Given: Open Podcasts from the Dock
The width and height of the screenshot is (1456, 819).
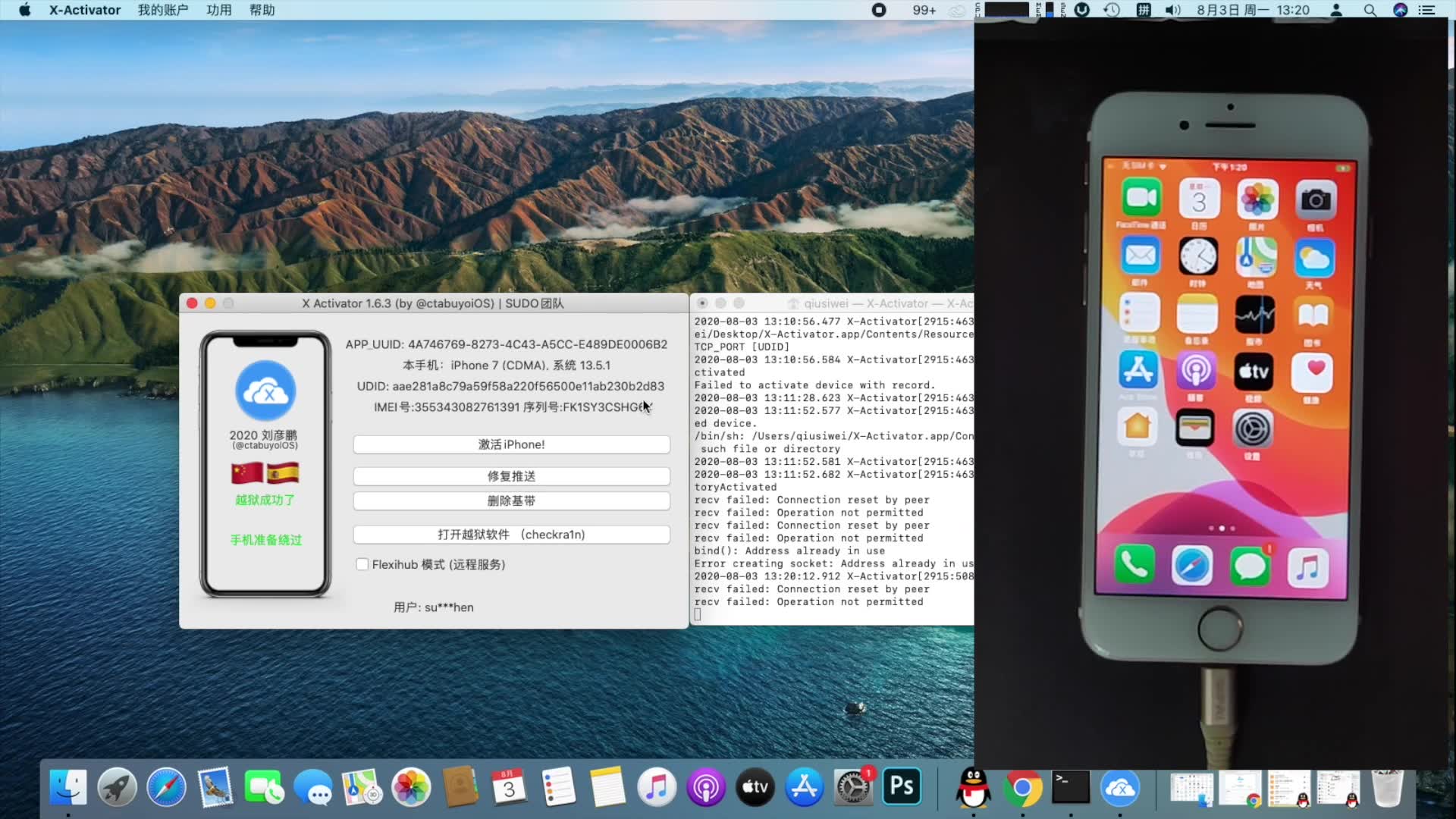Looking at the screenshot, I should [706, 787].
